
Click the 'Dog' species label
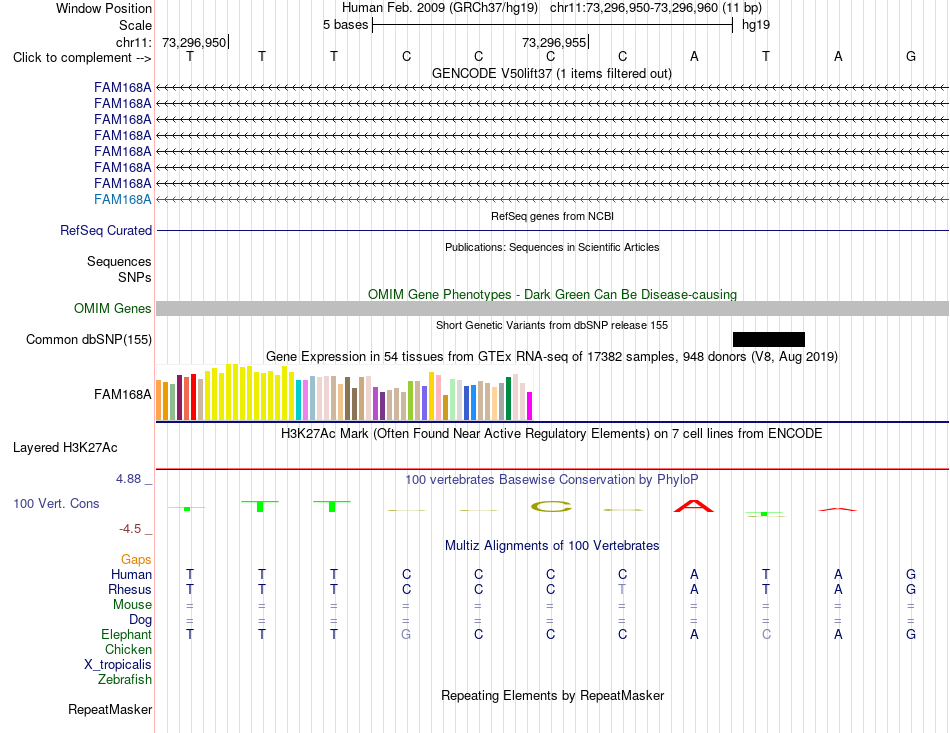pyautogui.click(x=140, y=620)
